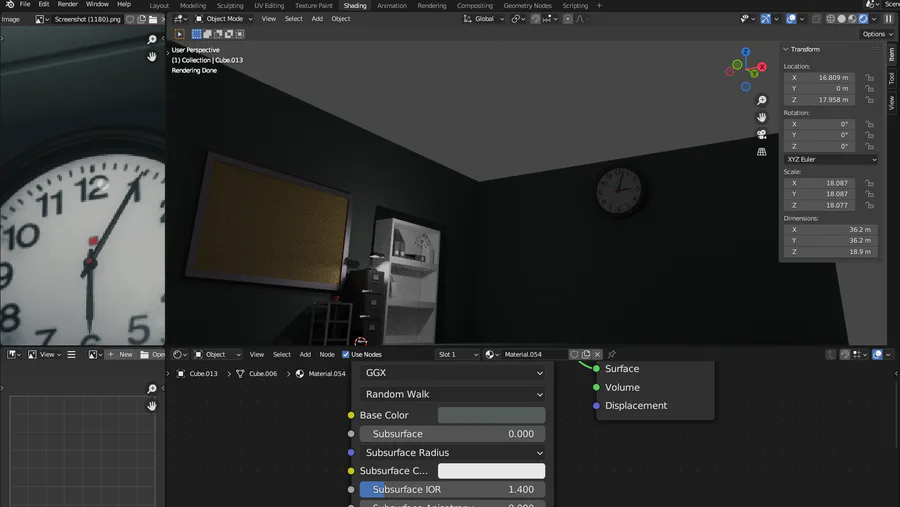This screenshot has height=507, width=900.
Task: Unlink Material.054 with X icon
Action: (598, 354)
